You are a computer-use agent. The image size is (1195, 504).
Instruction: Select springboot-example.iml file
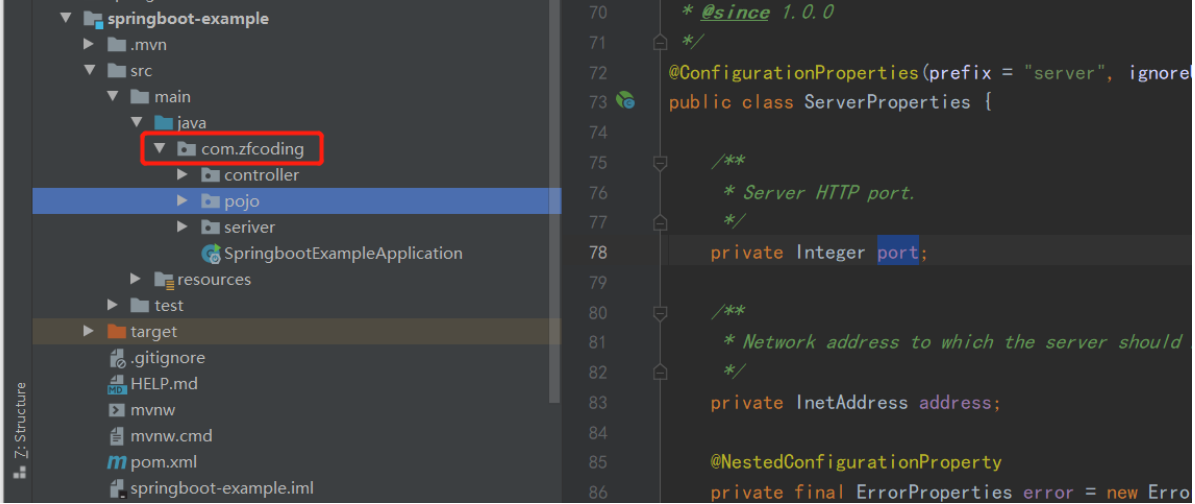(221, 488)
